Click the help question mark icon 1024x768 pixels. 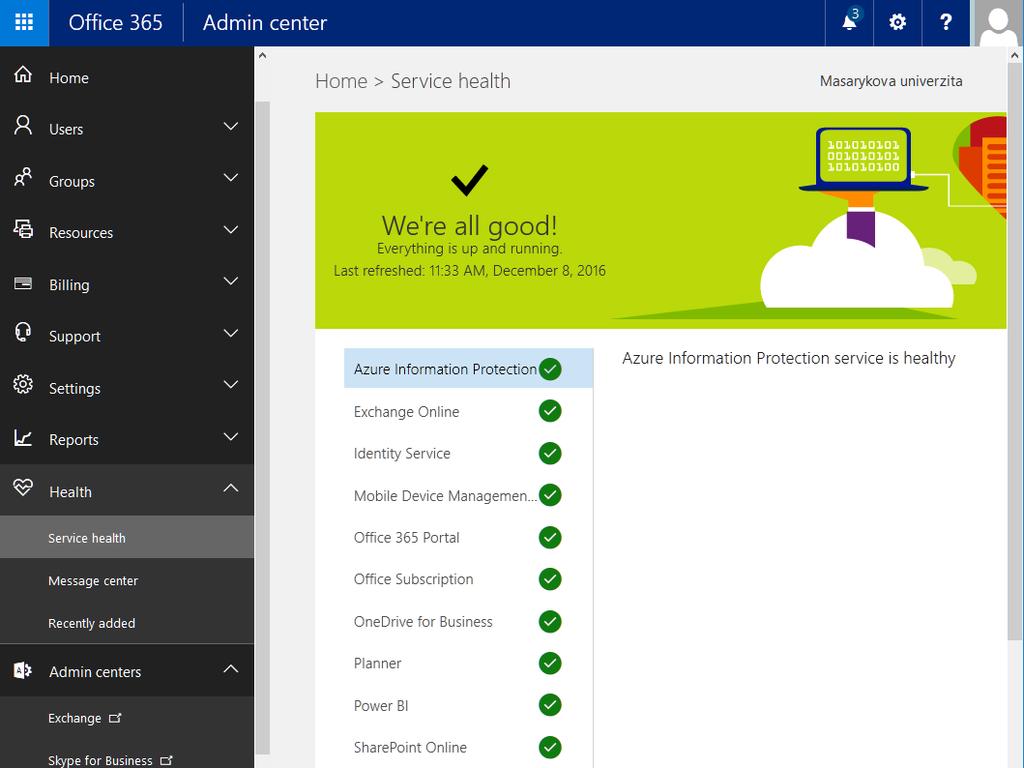(x=945, y=23)
